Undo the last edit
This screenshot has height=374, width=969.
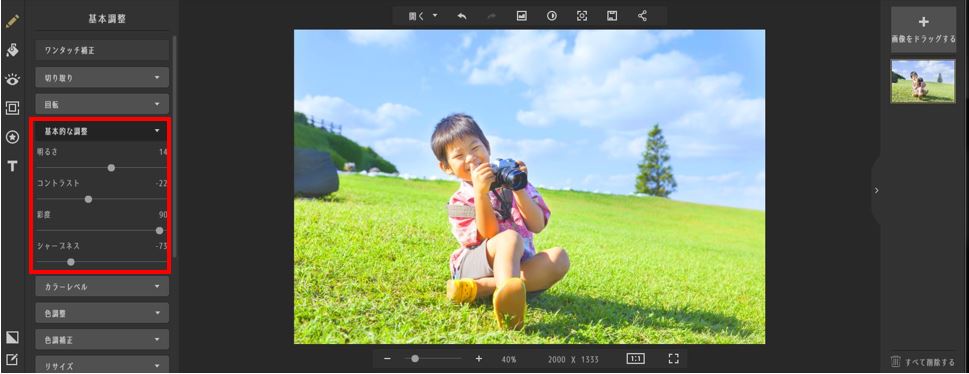(462, 16)
